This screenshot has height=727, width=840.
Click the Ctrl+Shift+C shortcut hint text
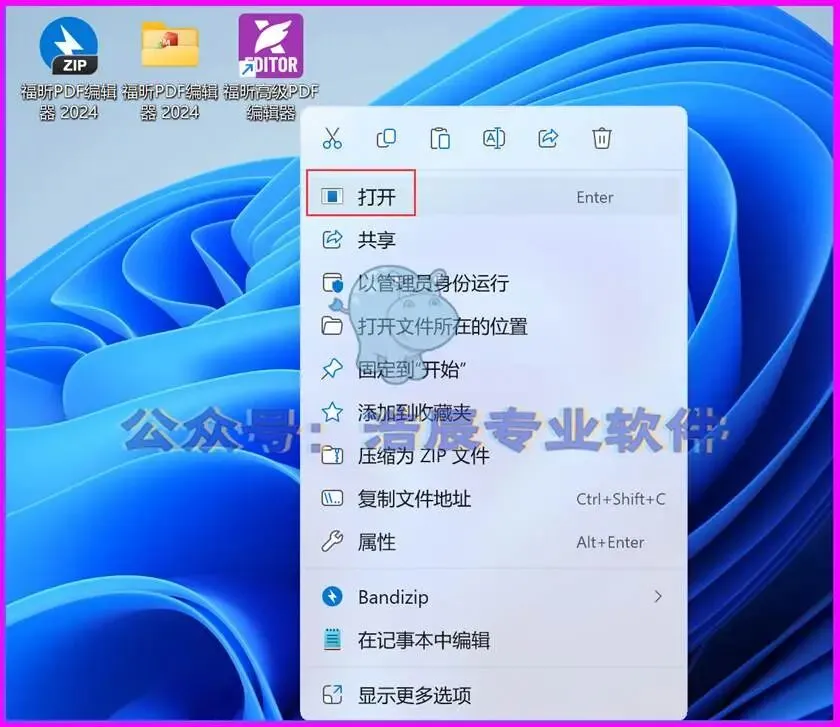[620, 499]
